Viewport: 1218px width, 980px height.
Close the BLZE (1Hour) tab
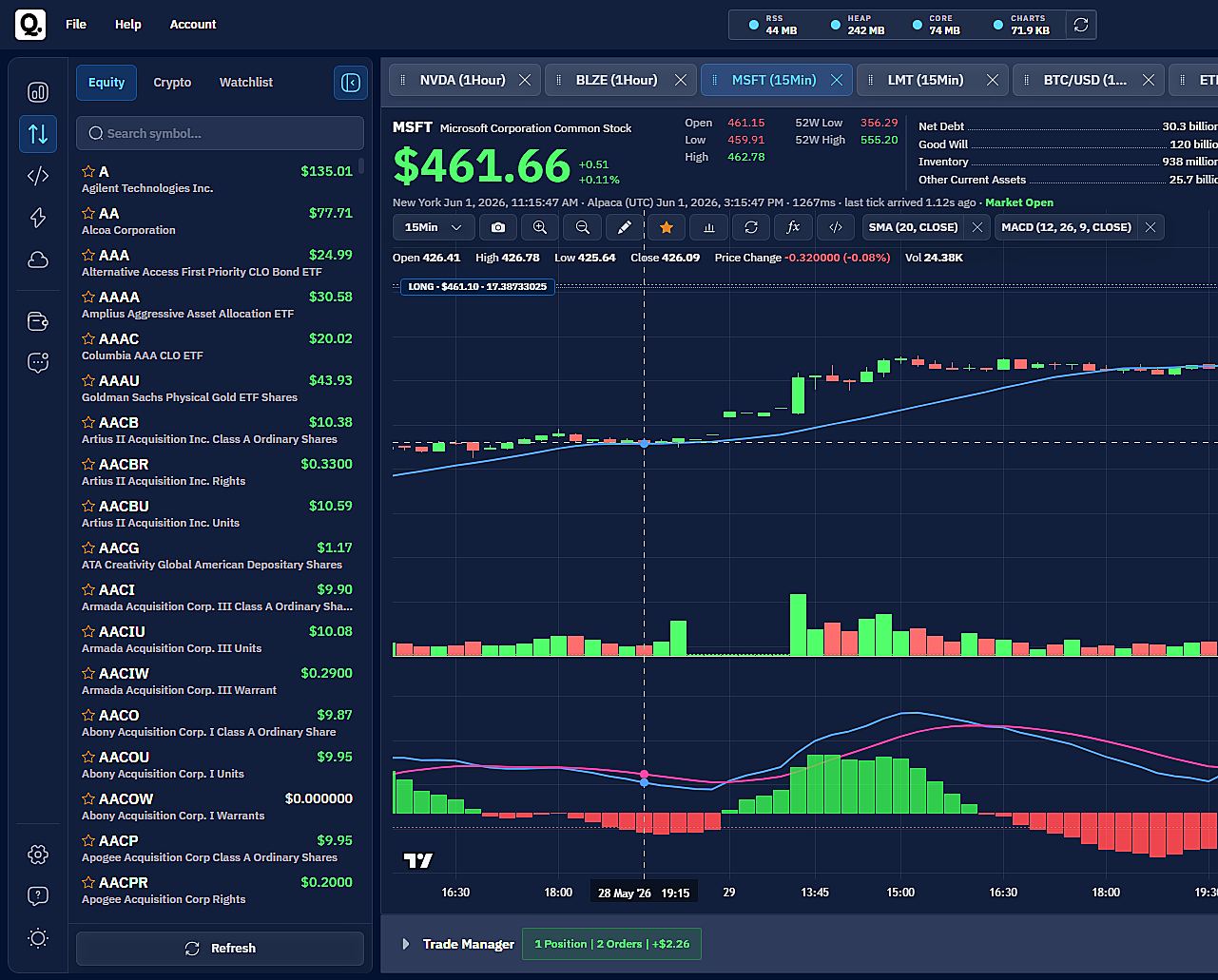click(681, 80)
